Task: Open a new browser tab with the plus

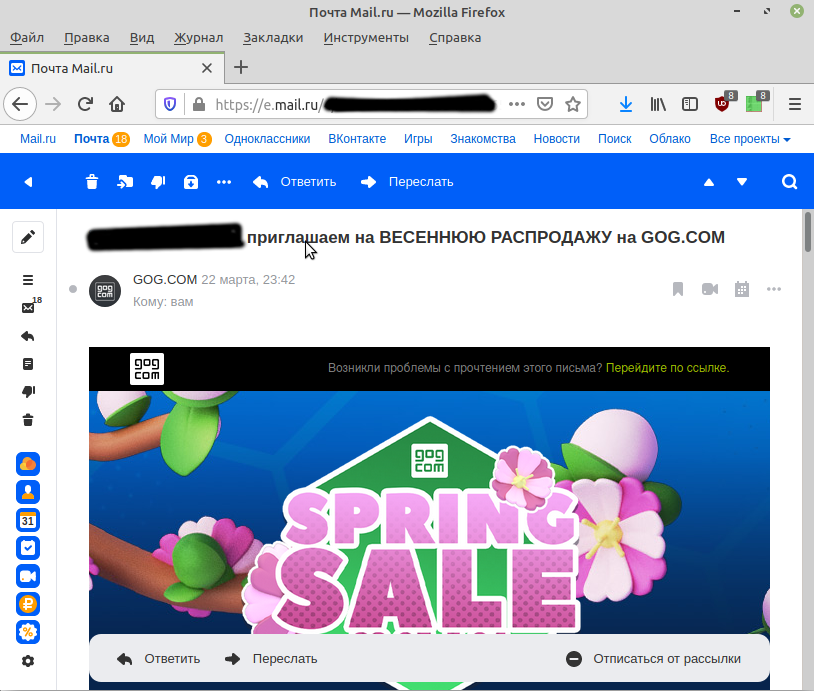Action: [241, 67]
